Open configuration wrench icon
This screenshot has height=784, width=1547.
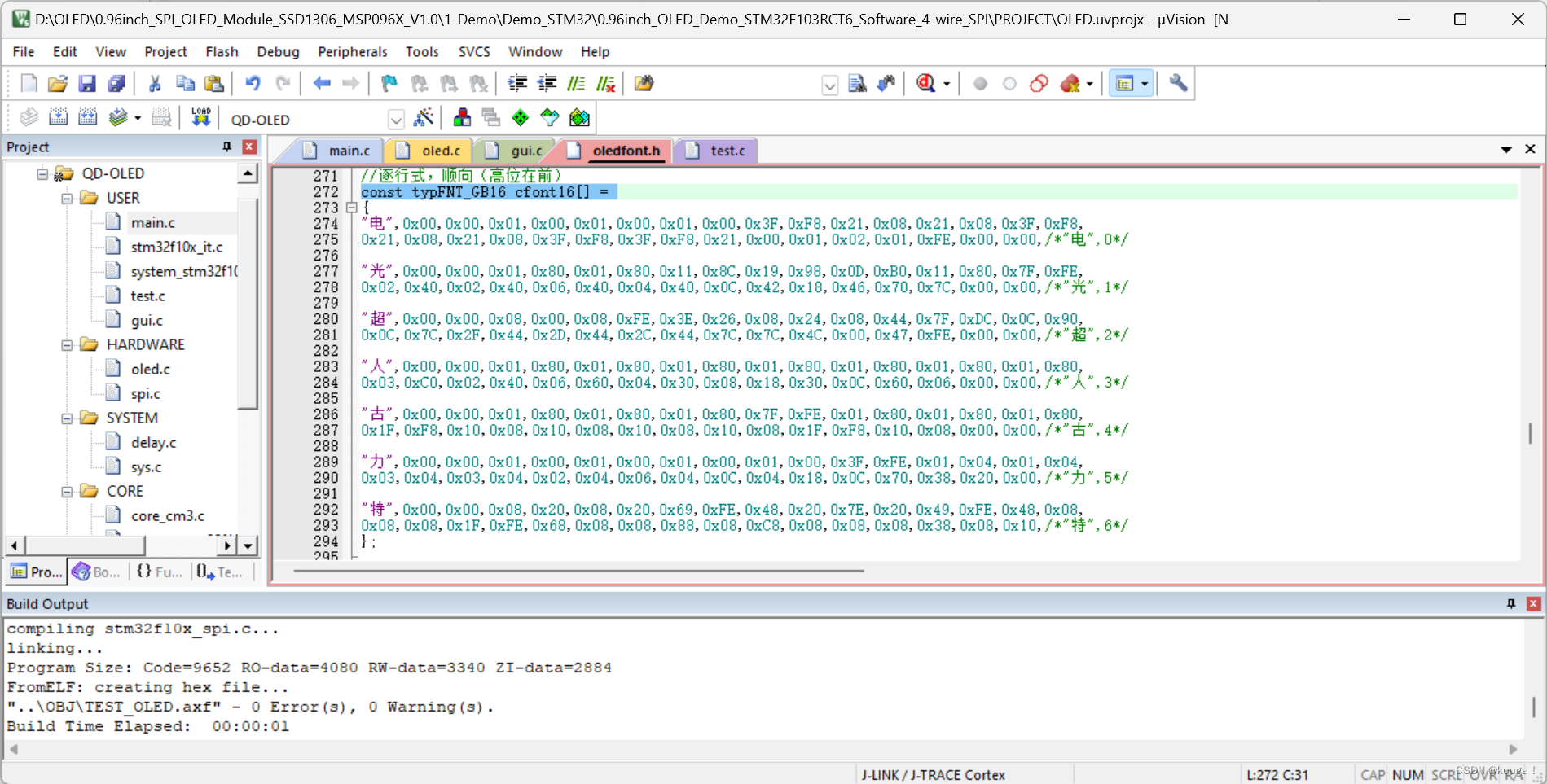[x=1178, y=83]
